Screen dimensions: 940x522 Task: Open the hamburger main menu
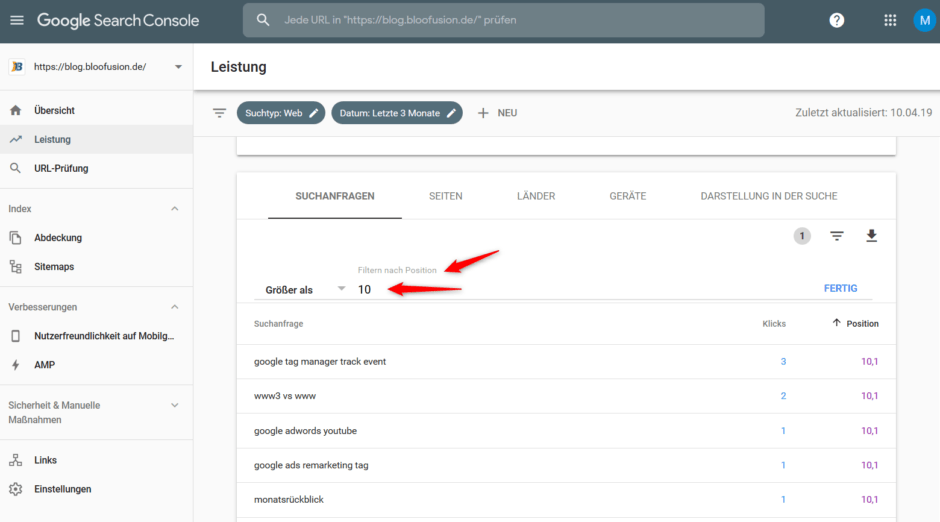17,20
